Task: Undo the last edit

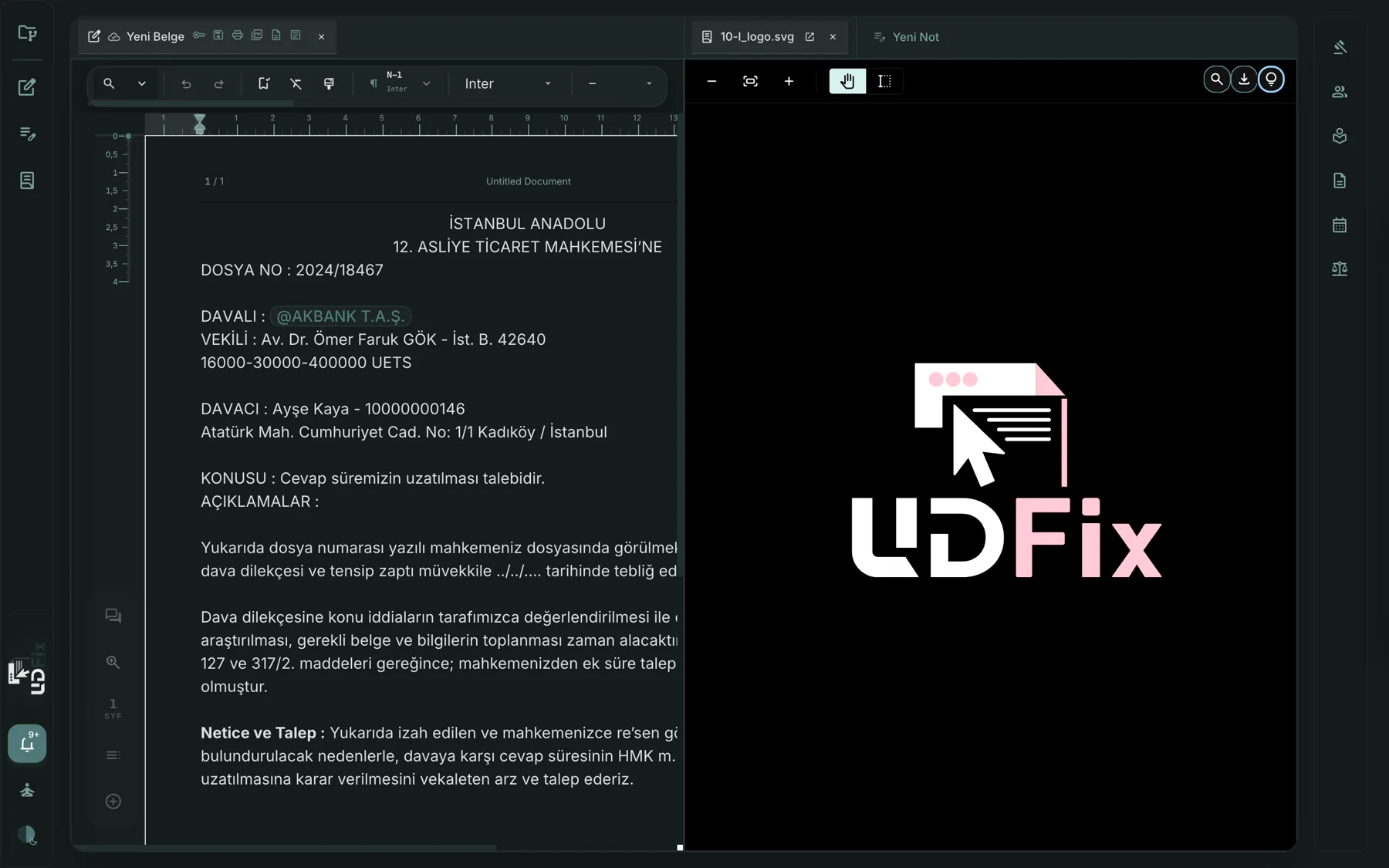Action: 186,83
